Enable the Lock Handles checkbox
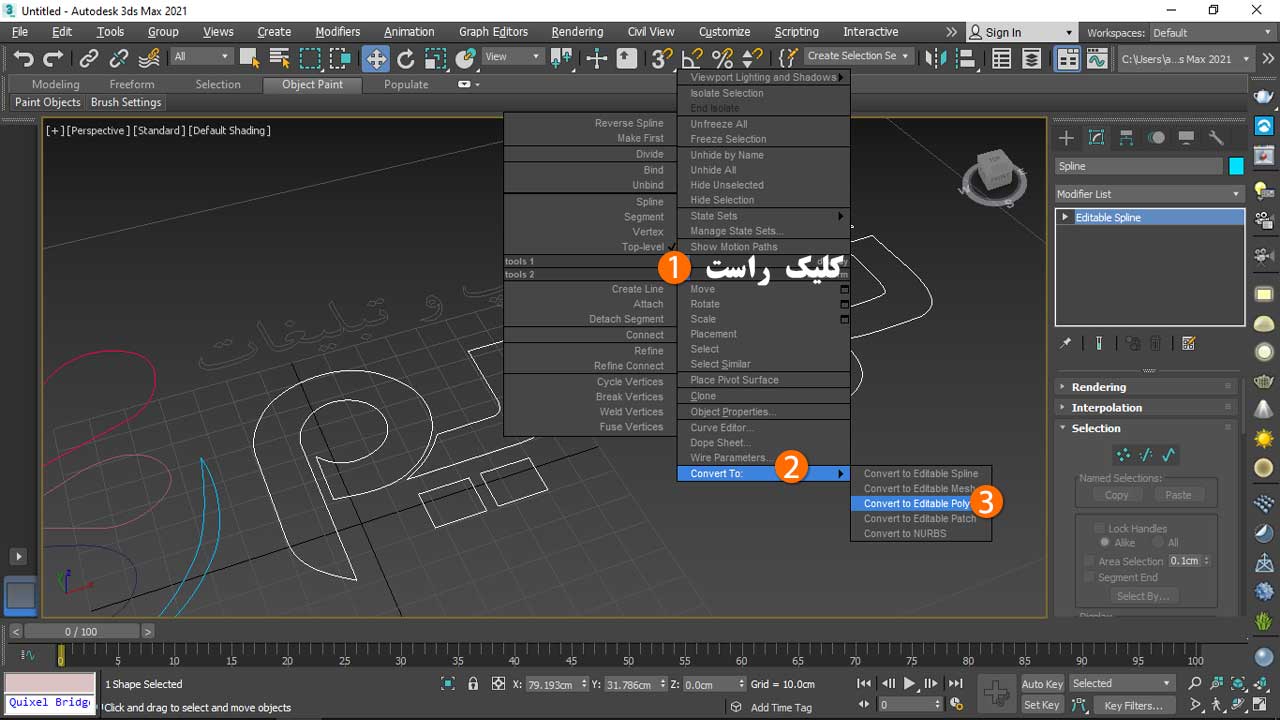The width and height of the screenshot is (1280, 720). [x=1099, y=528]
